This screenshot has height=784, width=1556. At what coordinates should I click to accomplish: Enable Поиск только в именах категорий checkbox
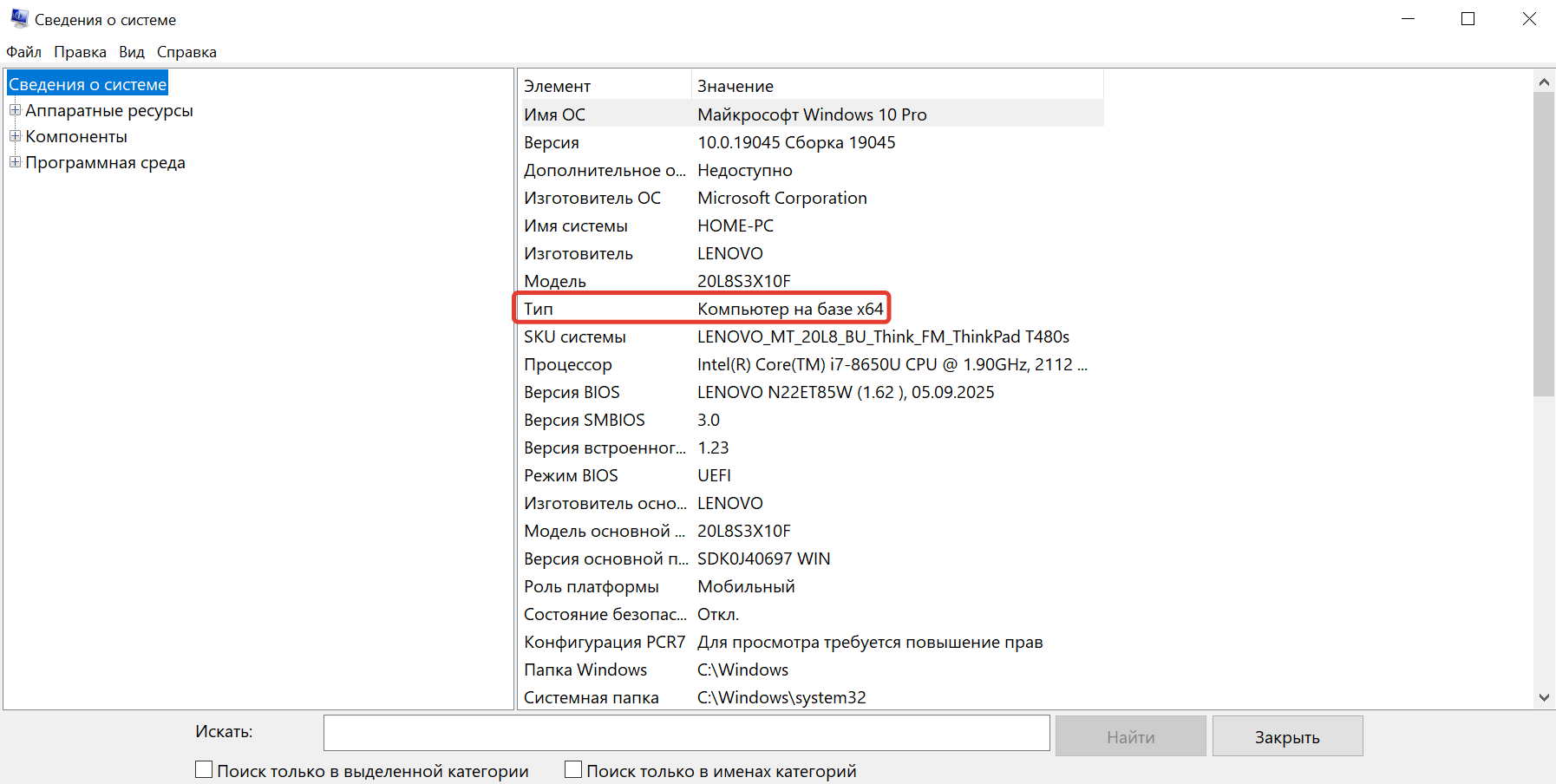573,769
